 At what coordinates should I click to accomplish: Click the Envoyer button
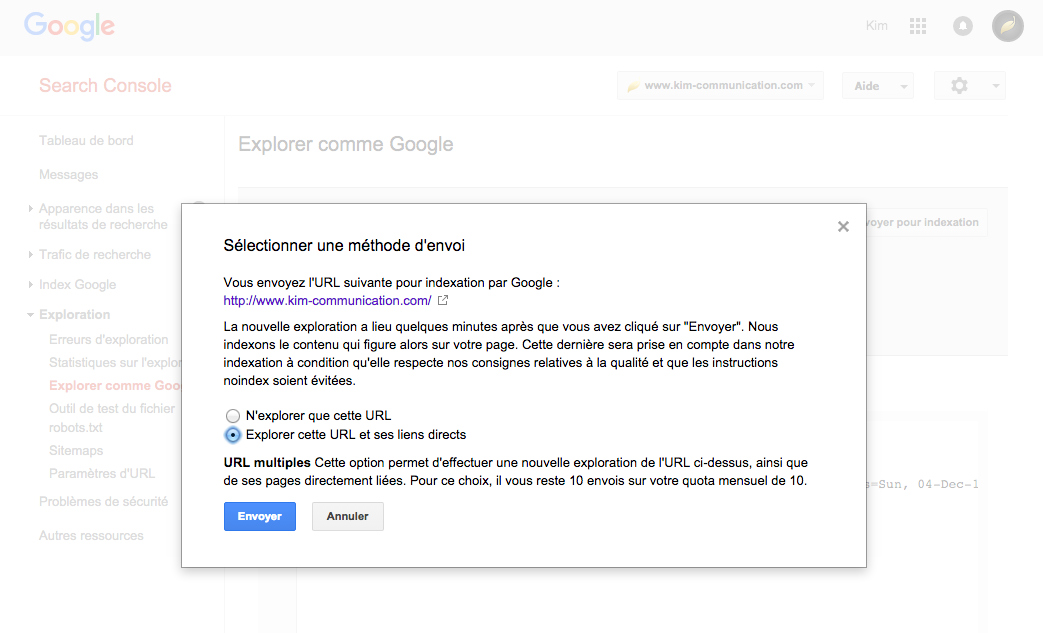pos(259,517)
